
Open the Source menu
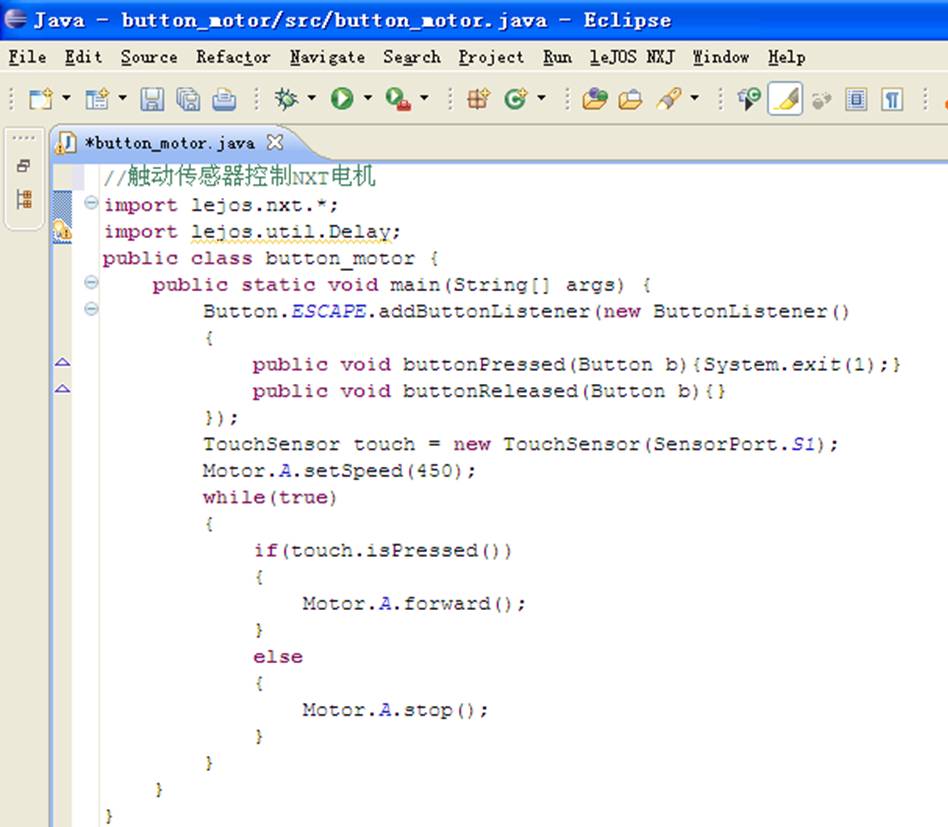[x=149, y=57]
